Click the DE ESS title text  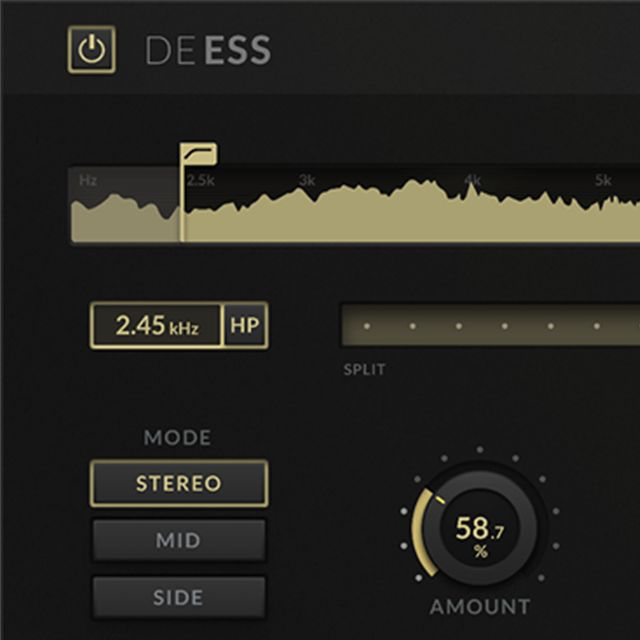pyautogui.click(x=208, y=50)
